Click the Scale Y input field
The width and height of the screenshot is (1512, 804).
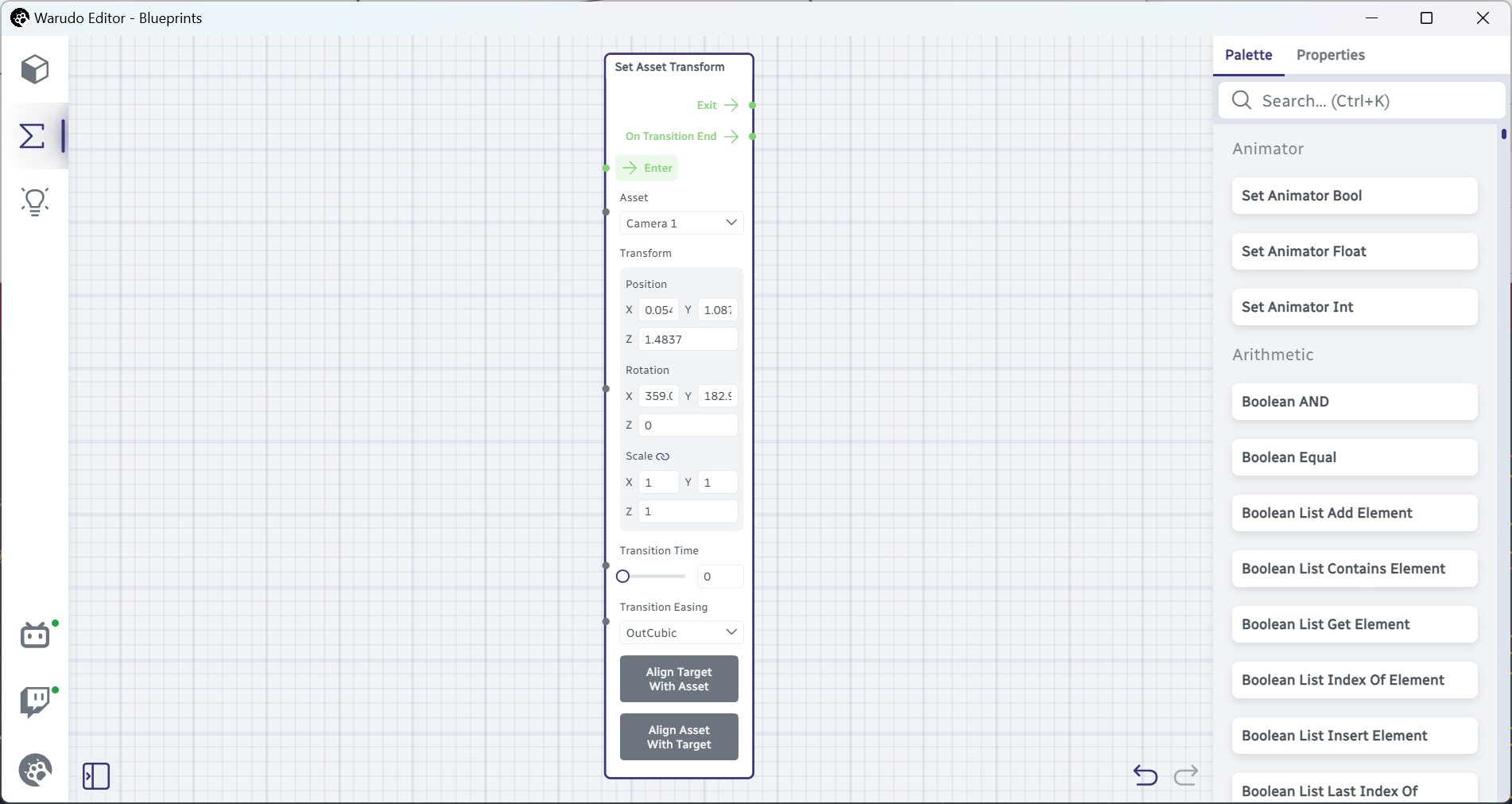coord(718,482)
